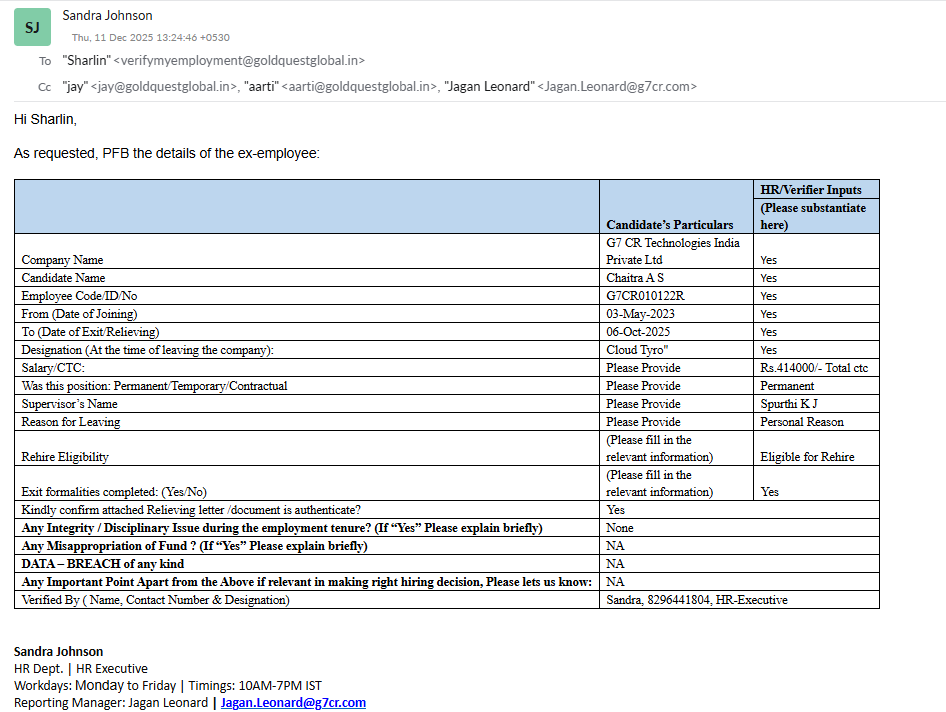This screenshot has width=946, height=712.
Task: Open the Jagan.Leonard@g7cr.com signature link
Action: 293,702
